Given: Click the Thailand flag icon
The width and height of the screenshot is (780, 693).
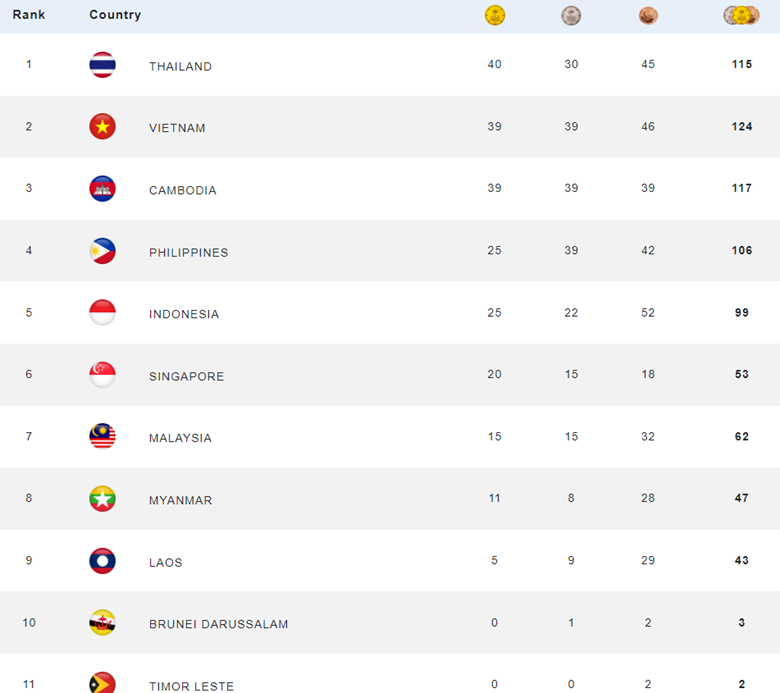Looking at the screenshot, I should click(x=102, y=65).
